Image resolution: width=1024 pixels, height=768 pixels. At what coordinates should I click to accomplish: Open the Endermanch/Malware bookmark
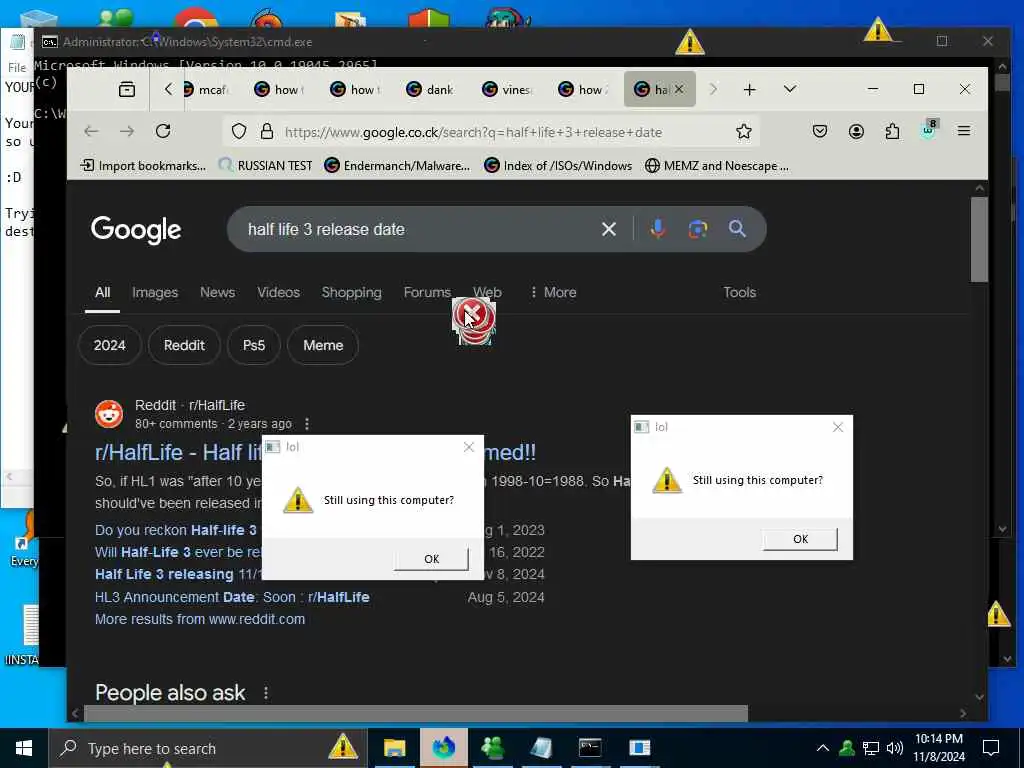pos(397,166)
